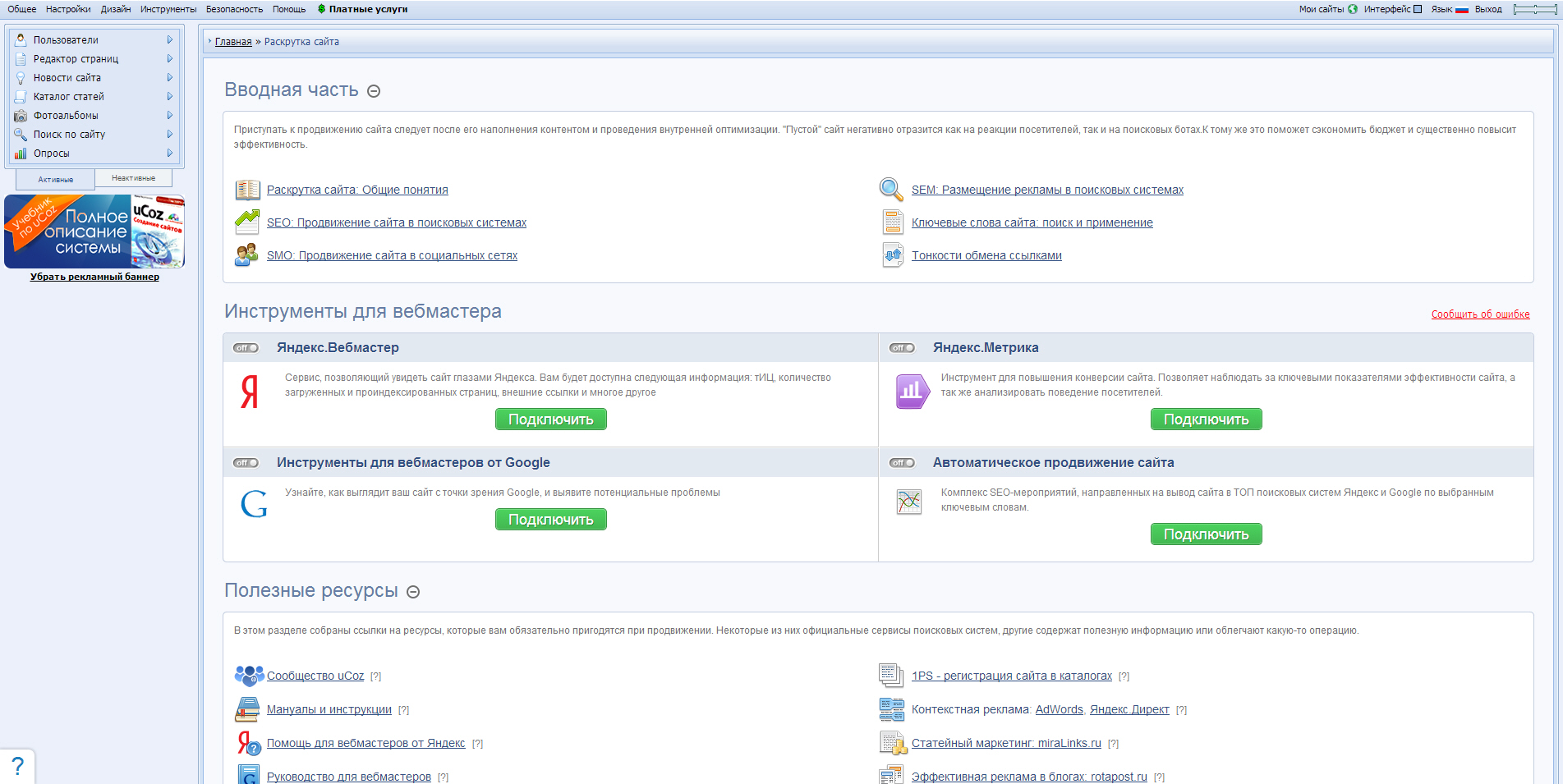Click the books icon beside Мануалы и инструкции
Screen dimensions: 1563x784
tap(247, 709)
